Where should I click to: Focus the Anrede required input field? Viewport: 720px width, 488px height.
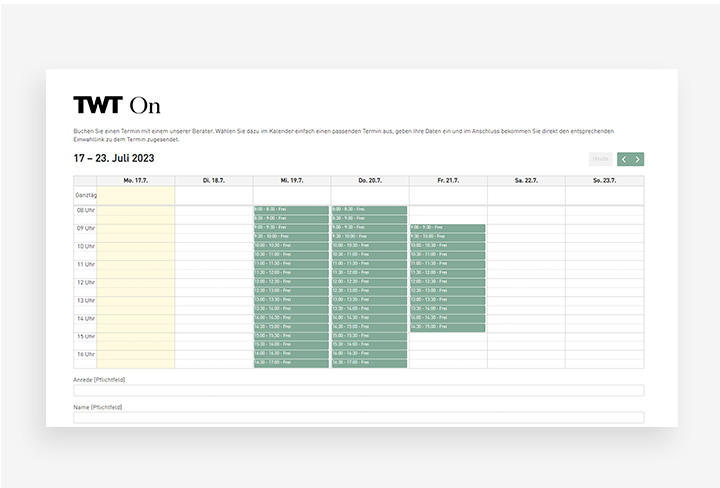[x=359, y=390]
